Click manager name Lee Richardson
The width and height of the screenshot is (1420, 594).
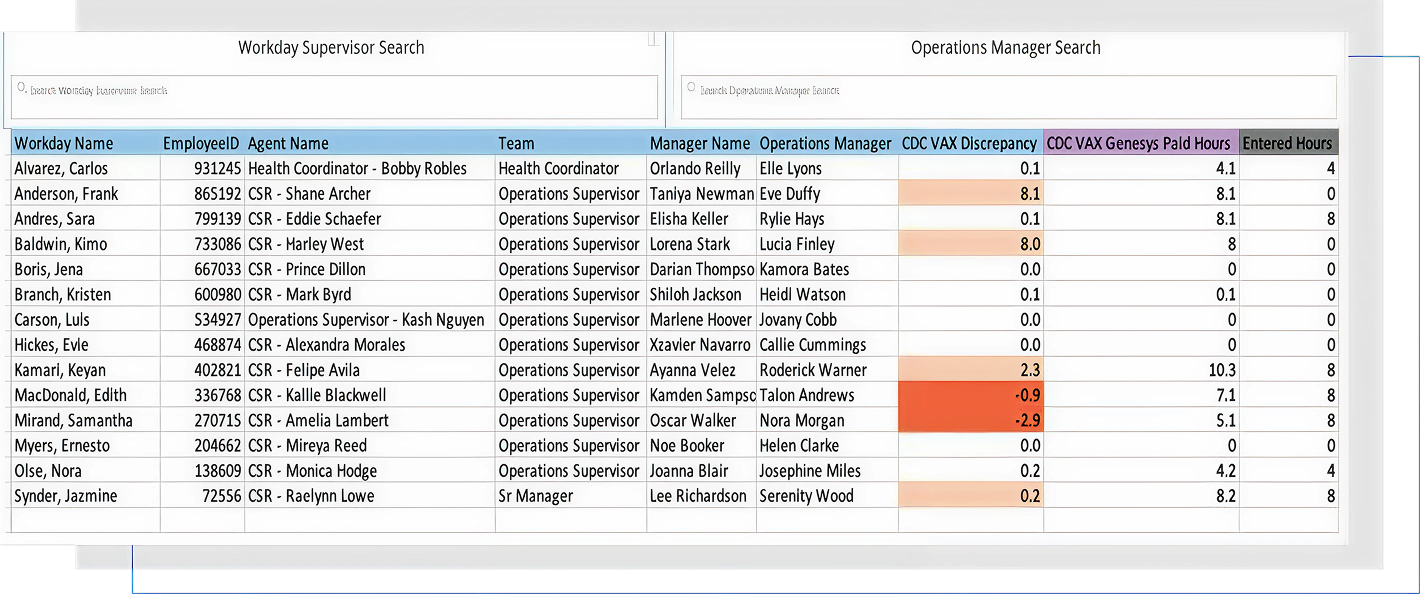tap(701, 496)
